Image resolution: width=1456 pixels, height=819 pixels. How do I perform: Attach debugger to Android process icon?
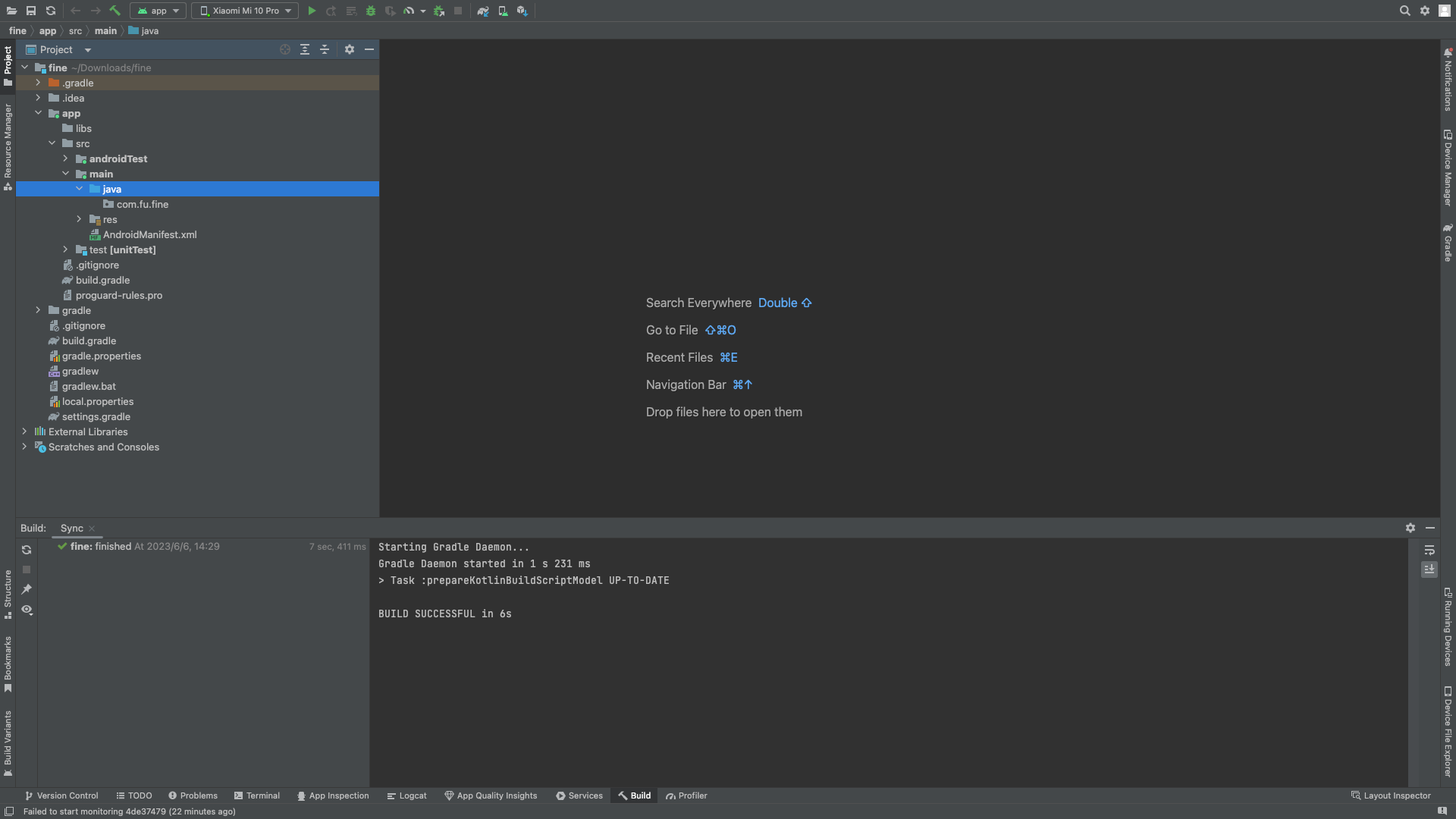tap(439, 11)
